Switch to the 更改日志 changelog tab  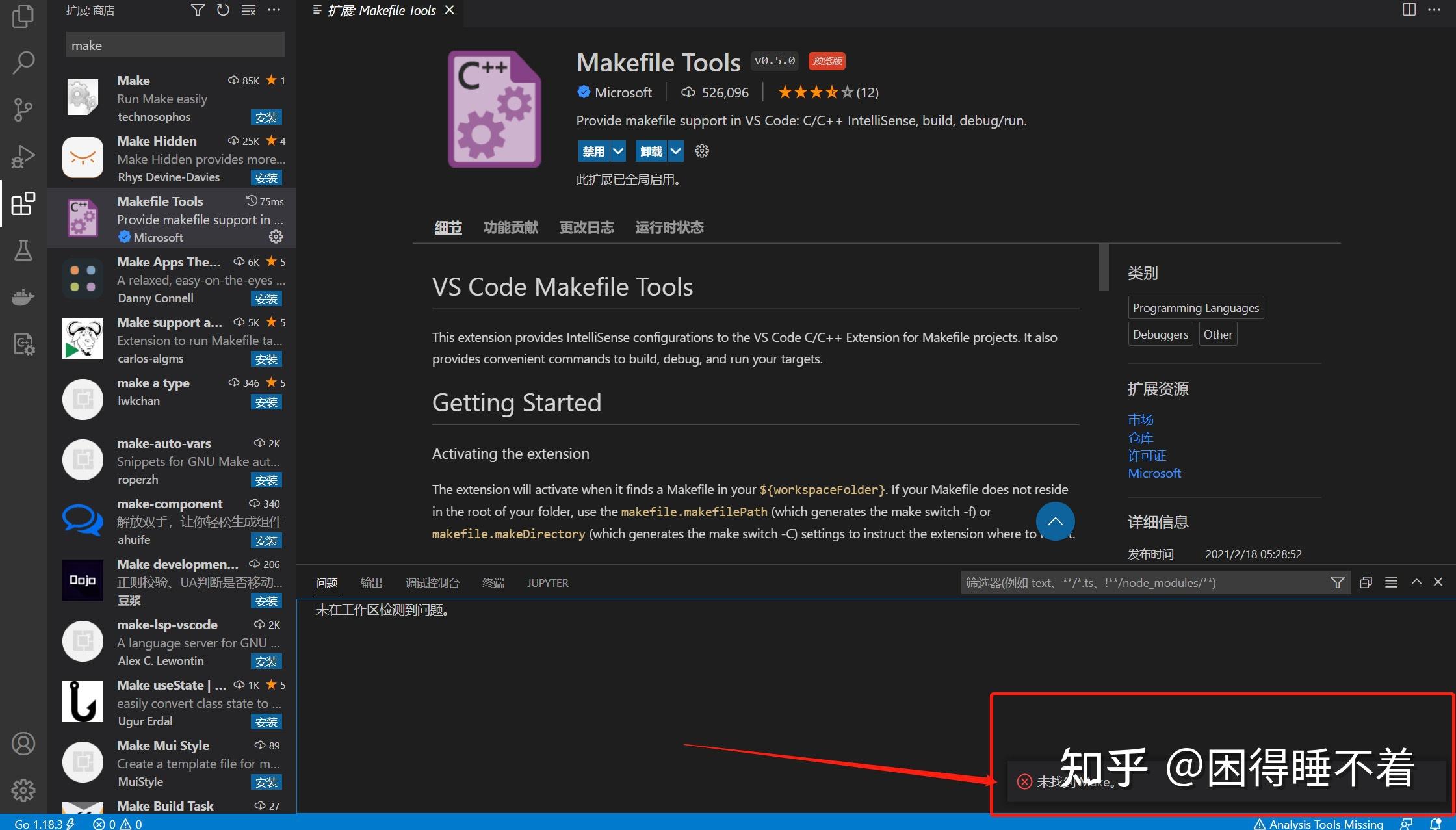586,227
